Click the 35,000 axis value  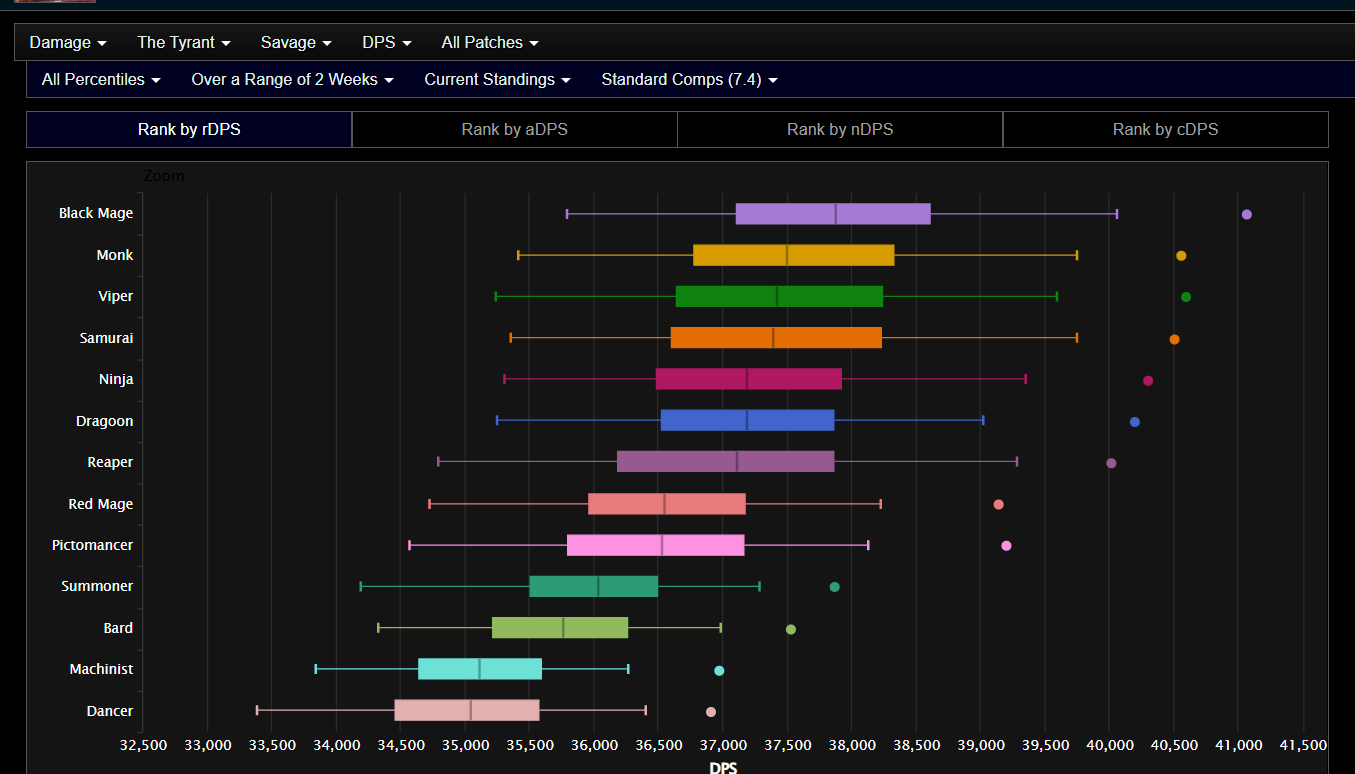[465, 745]
